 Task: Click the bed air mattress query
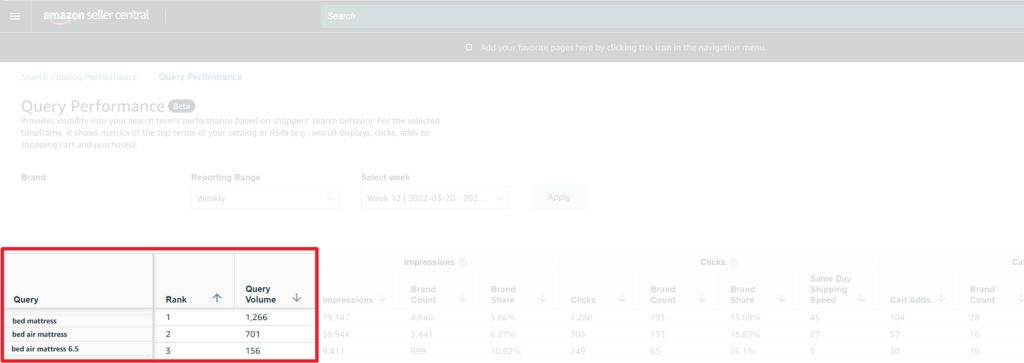[x=39, y=334]
